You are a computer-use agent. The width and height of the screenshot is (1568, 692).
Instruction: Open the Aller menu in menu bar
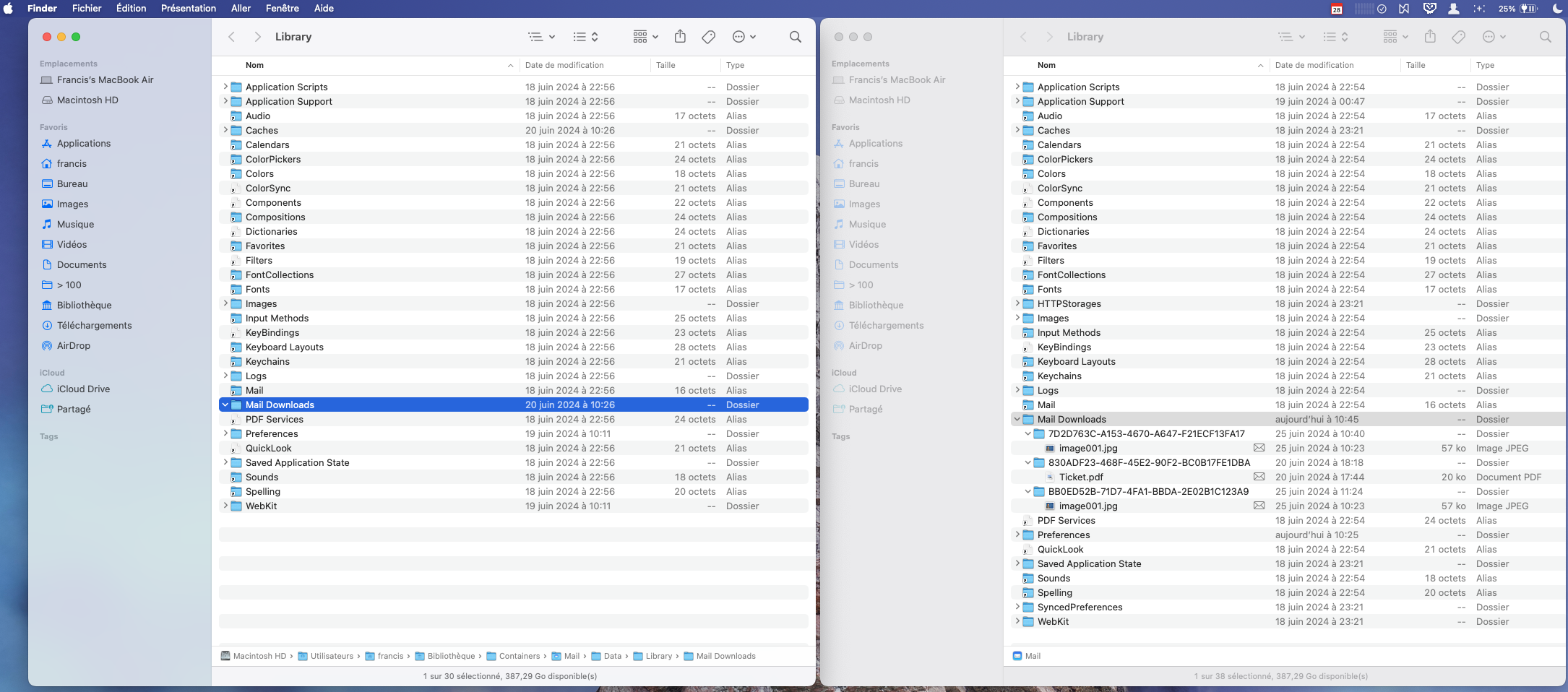[241, 8]
